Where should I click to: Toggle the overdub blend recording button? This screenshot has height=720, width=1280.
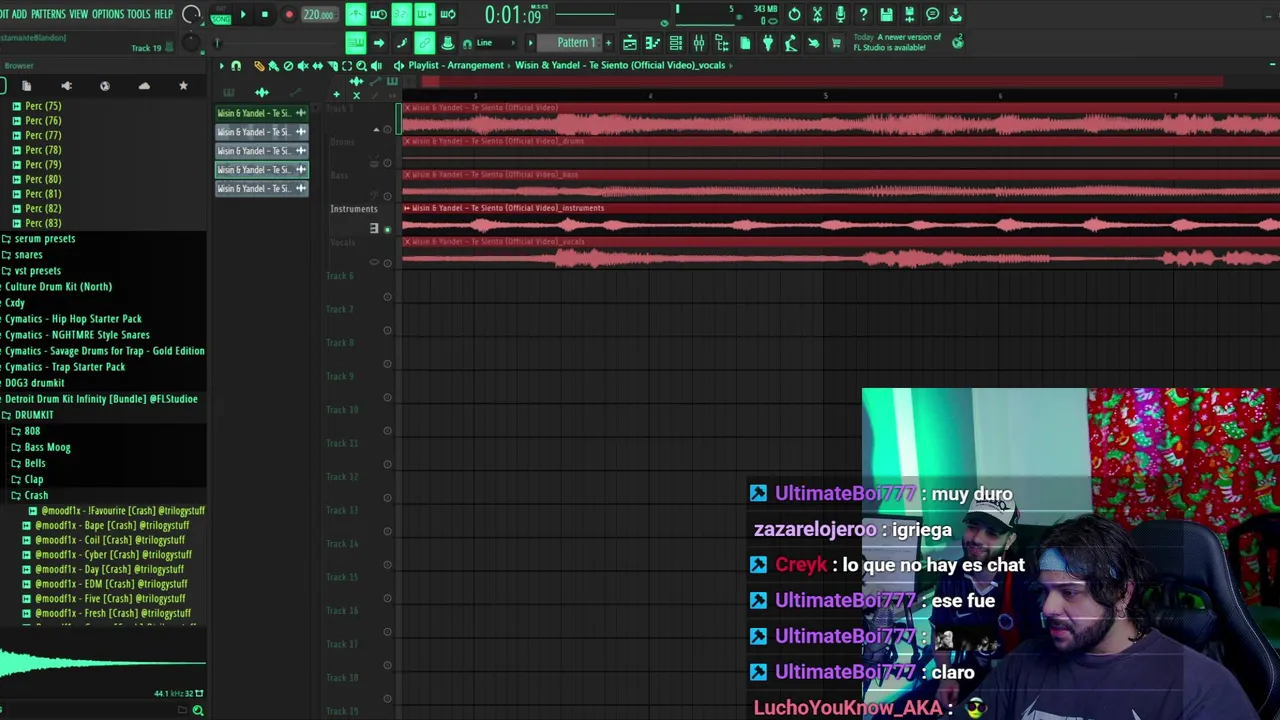pos(424,14)
